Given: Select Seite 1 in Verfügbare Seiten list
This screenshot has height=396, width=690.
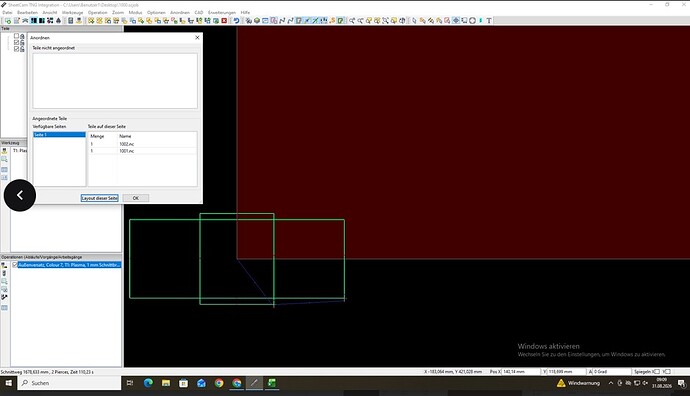Looking at the screenshot, I should point(59,135).
